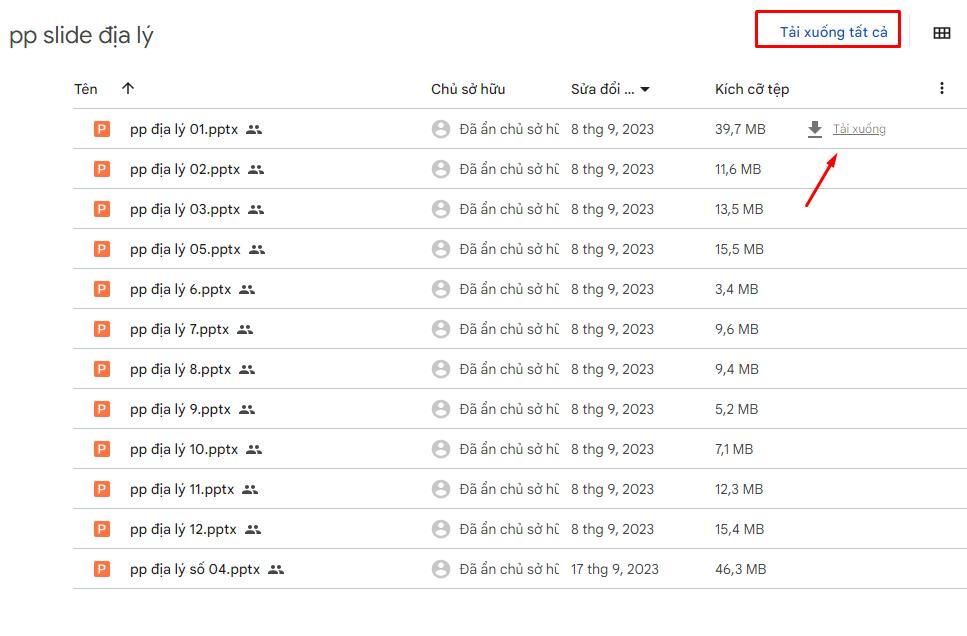Click PowerPoint icon of pp địa lý 6.pptx
The height and width of the screenshot is (636, 967).
click(102, 289)
